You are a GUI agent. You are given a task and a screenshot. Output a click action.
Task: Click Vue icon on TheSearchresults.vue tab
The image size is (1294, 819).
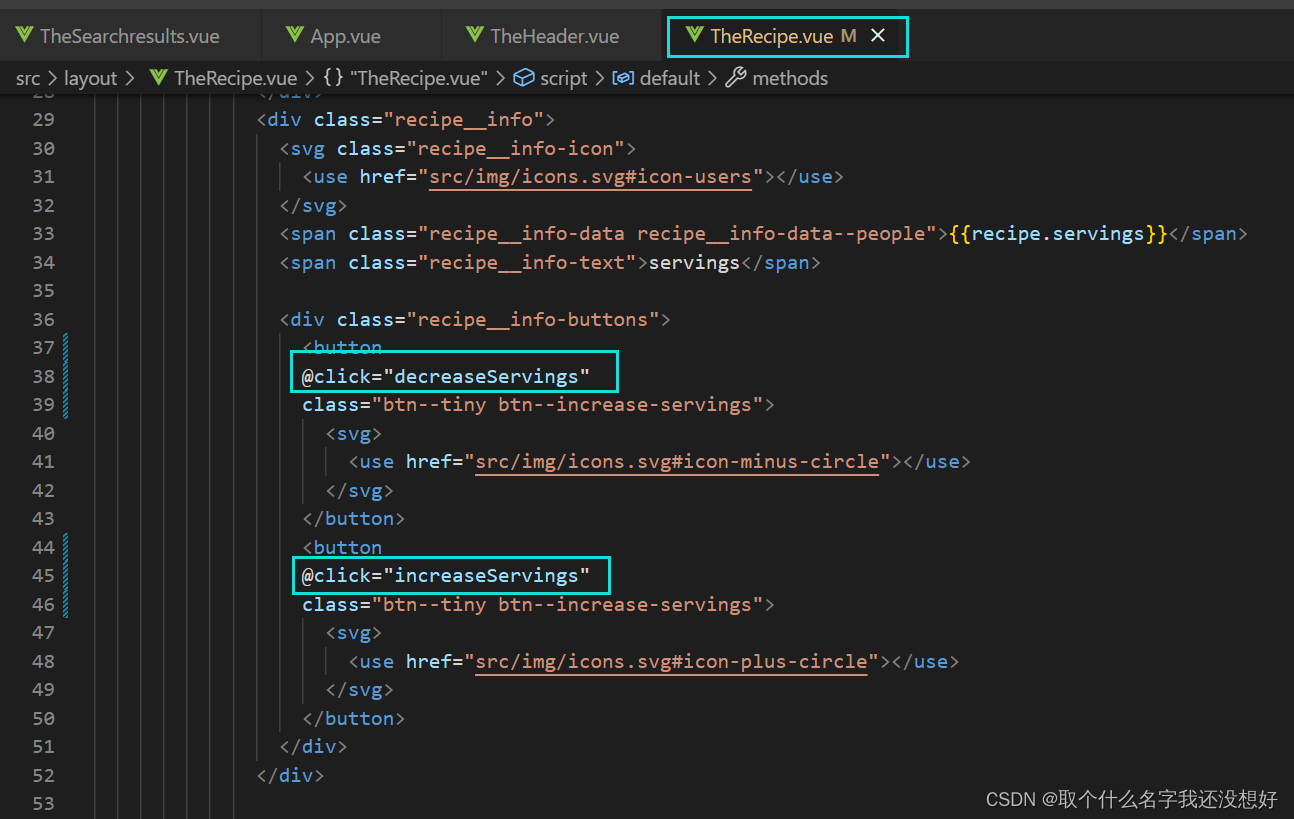tap(24, 36)
